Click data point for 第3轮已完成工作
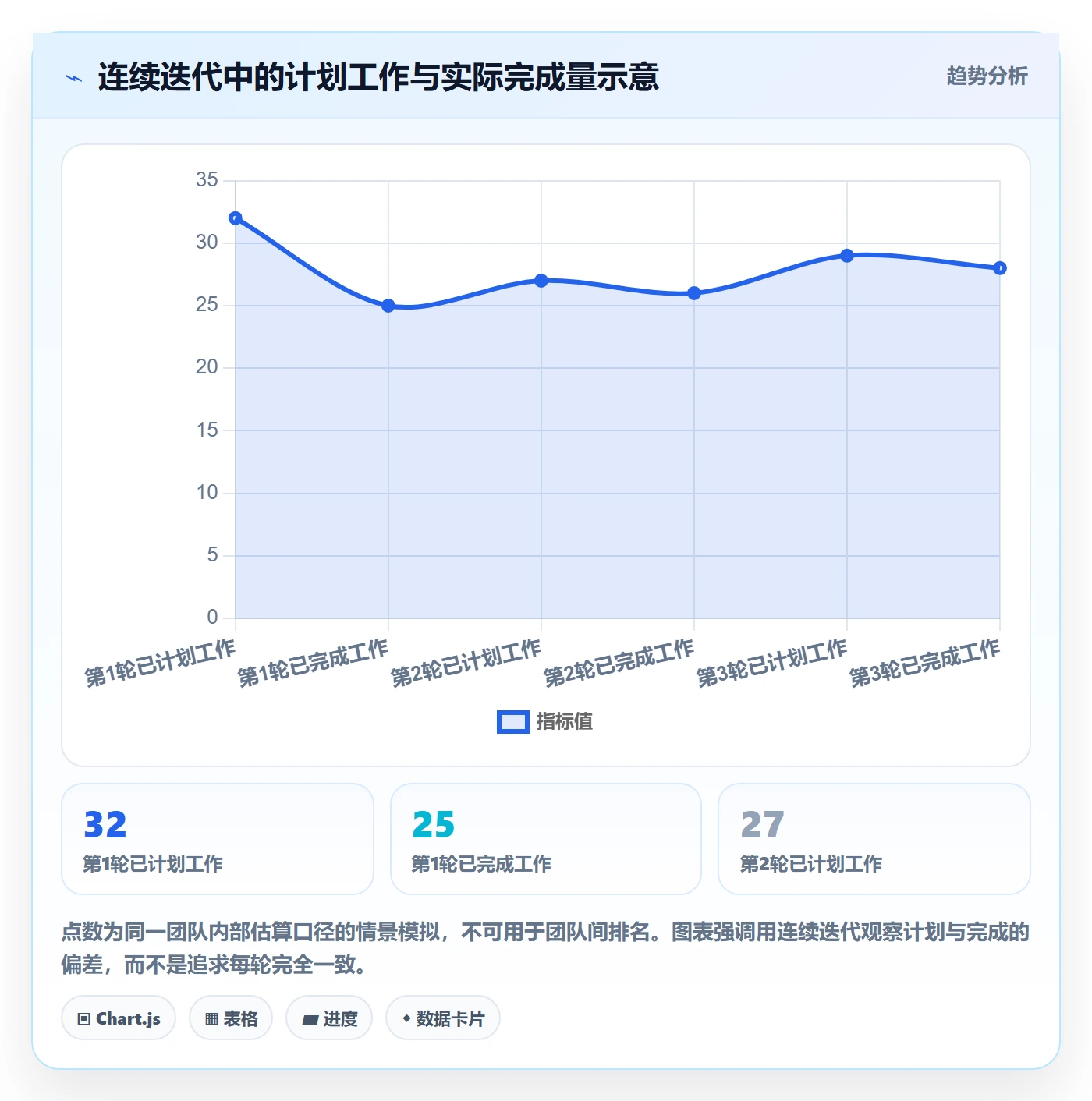Image resolution: width=1092 pixels, height=1101 pixels. (1000, 268)
